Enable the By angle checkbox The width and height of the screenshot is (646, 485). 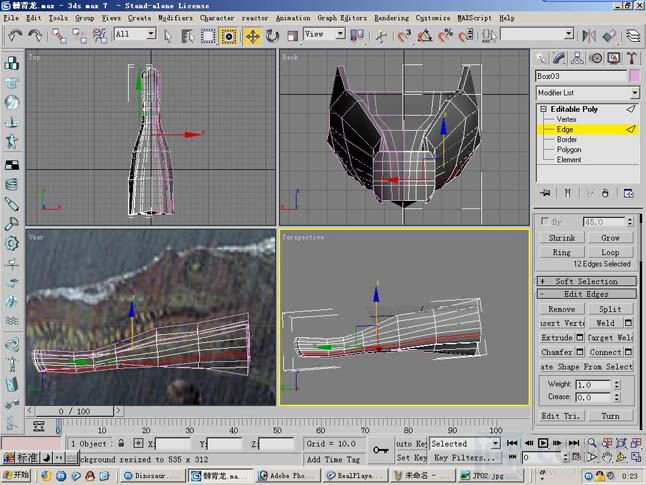545,221
